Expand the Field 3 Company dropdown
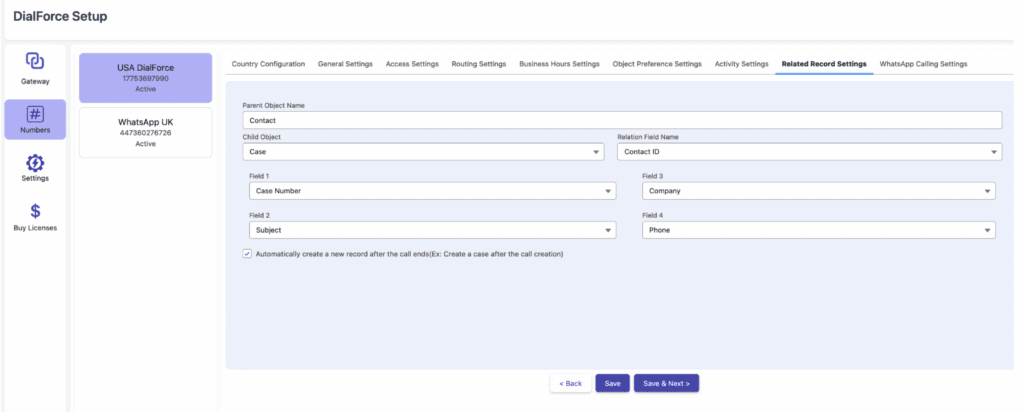The height and width of the screenshot is (412, 1024). [x=818, y=191]
